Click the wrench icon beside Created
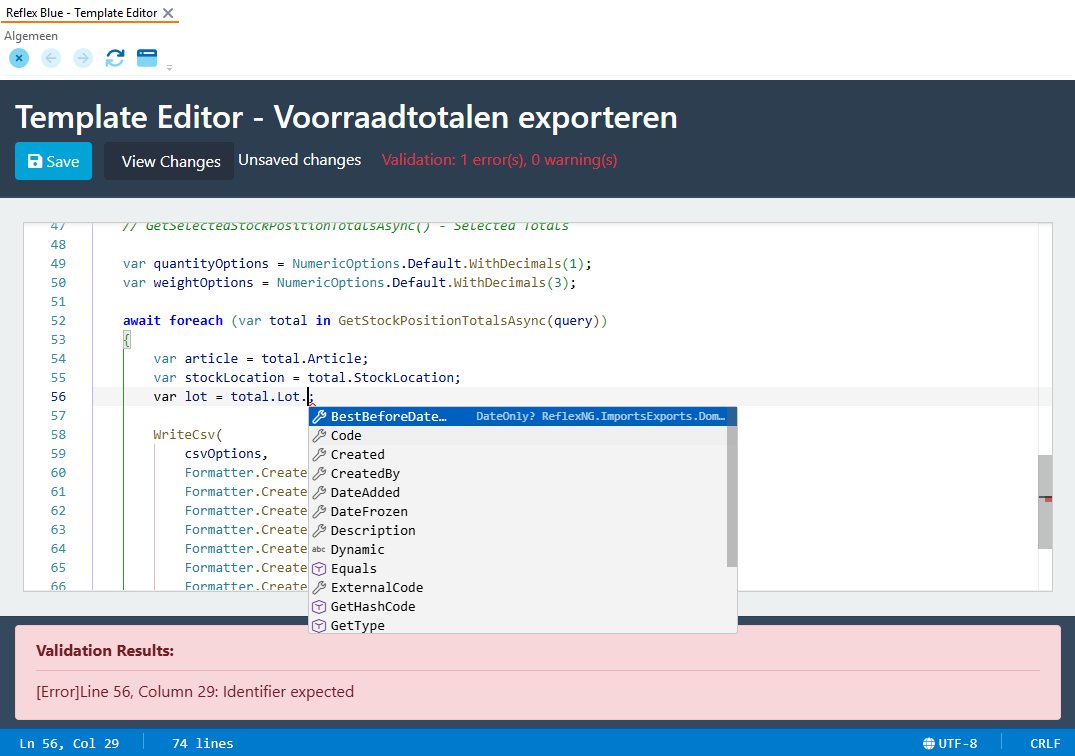1075x756 pixels. (x=319, y=454)
